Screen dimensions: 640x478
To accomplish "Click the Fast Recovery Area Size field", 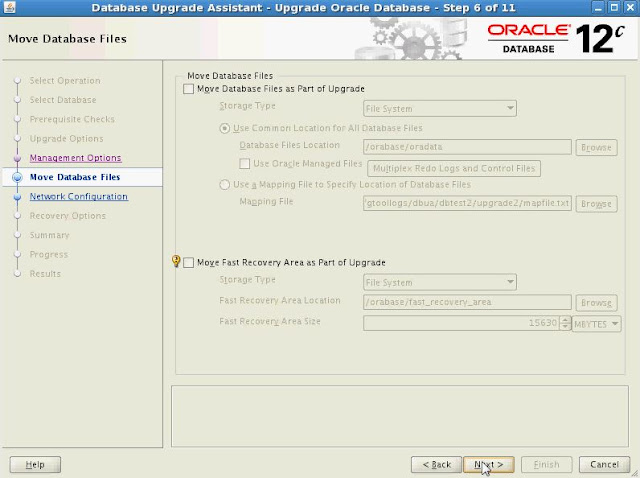I will 461,323.
